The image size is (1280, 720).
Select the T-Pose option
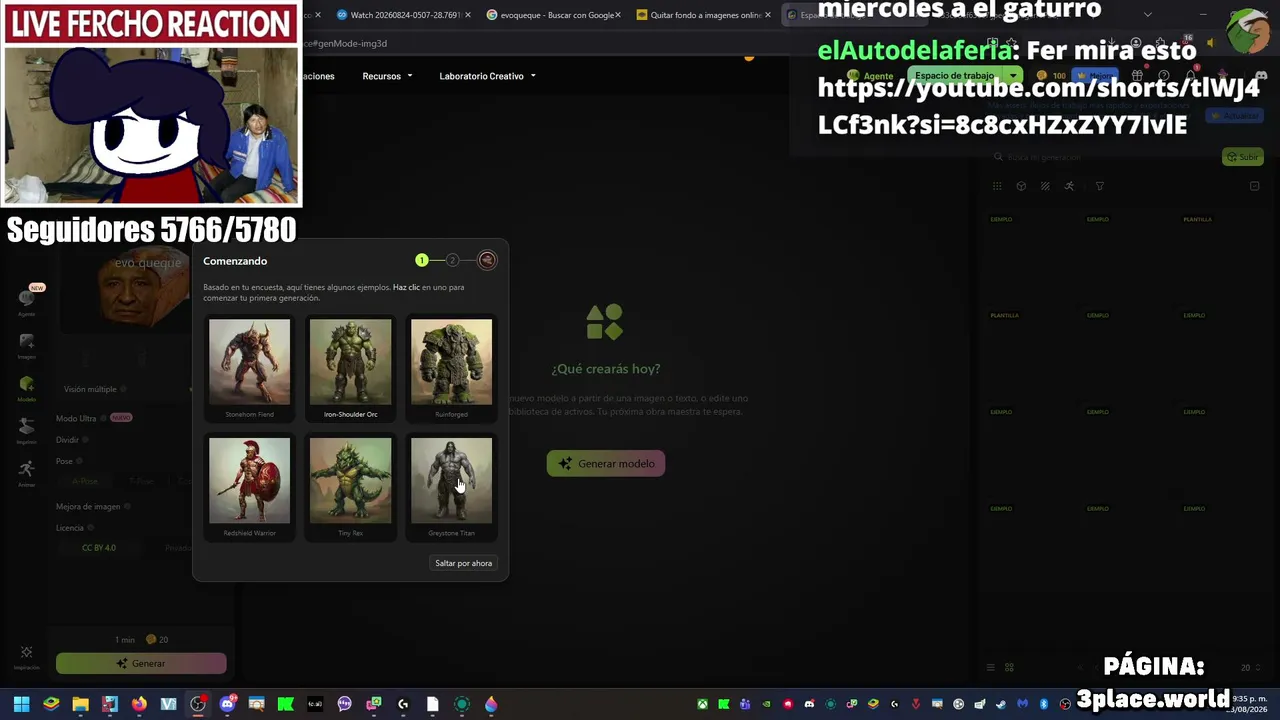pyautogui.click(x=141, y=482)
